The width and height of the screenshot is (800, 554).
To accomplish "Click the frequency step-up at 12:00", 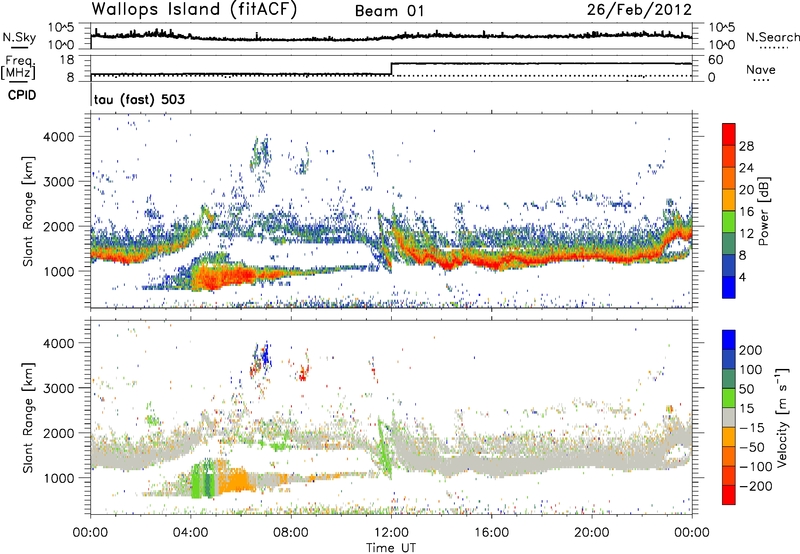I will [x=391, y=69].
